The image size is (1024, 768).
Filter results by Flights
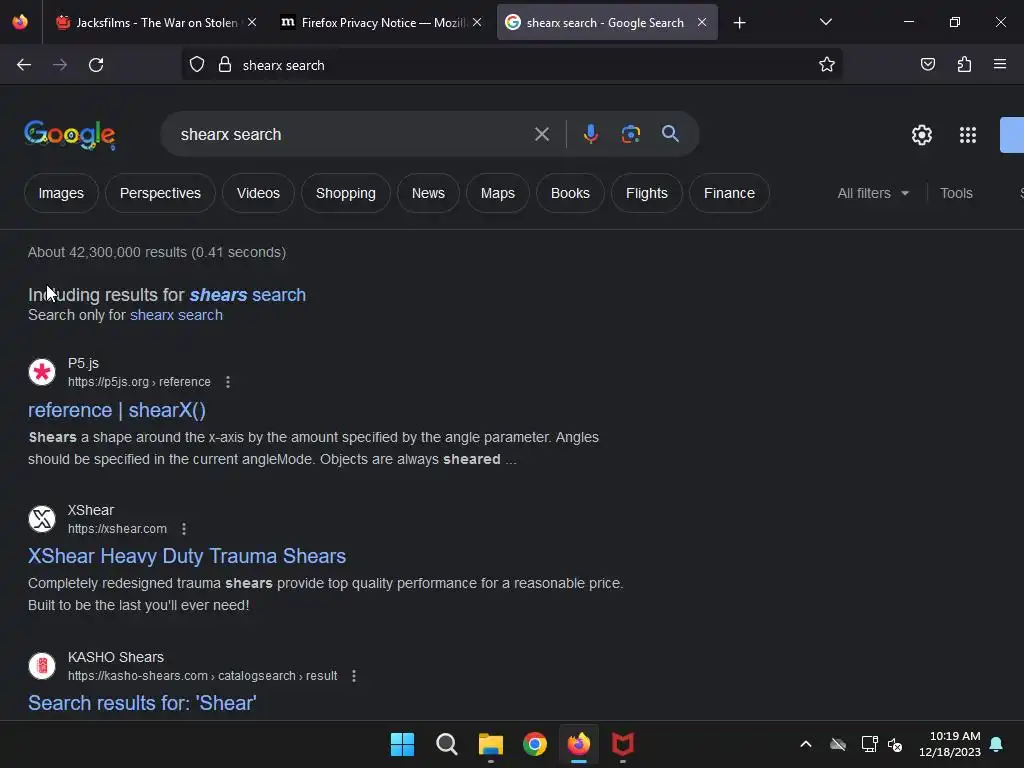tap(647, 193)
